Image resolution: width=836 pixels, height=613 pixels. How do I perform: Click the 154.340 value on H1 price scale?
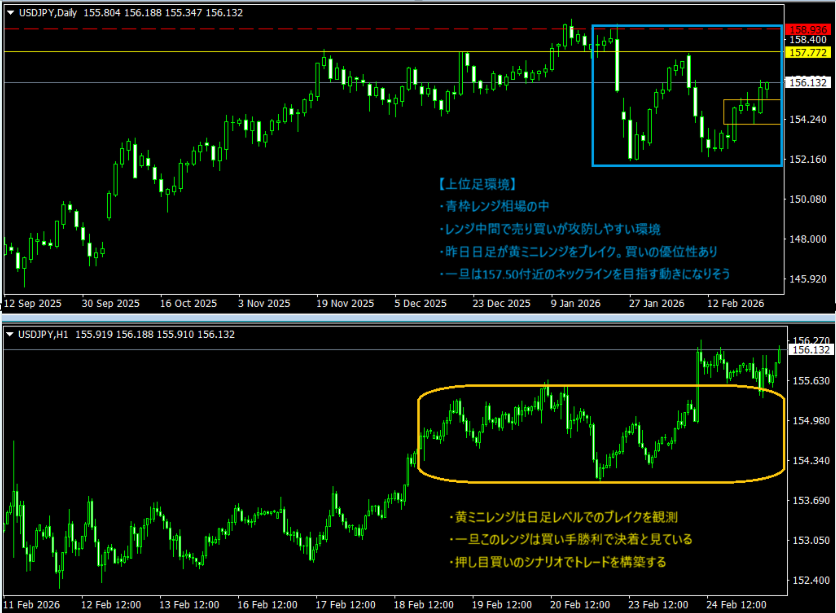pos(811,461)
